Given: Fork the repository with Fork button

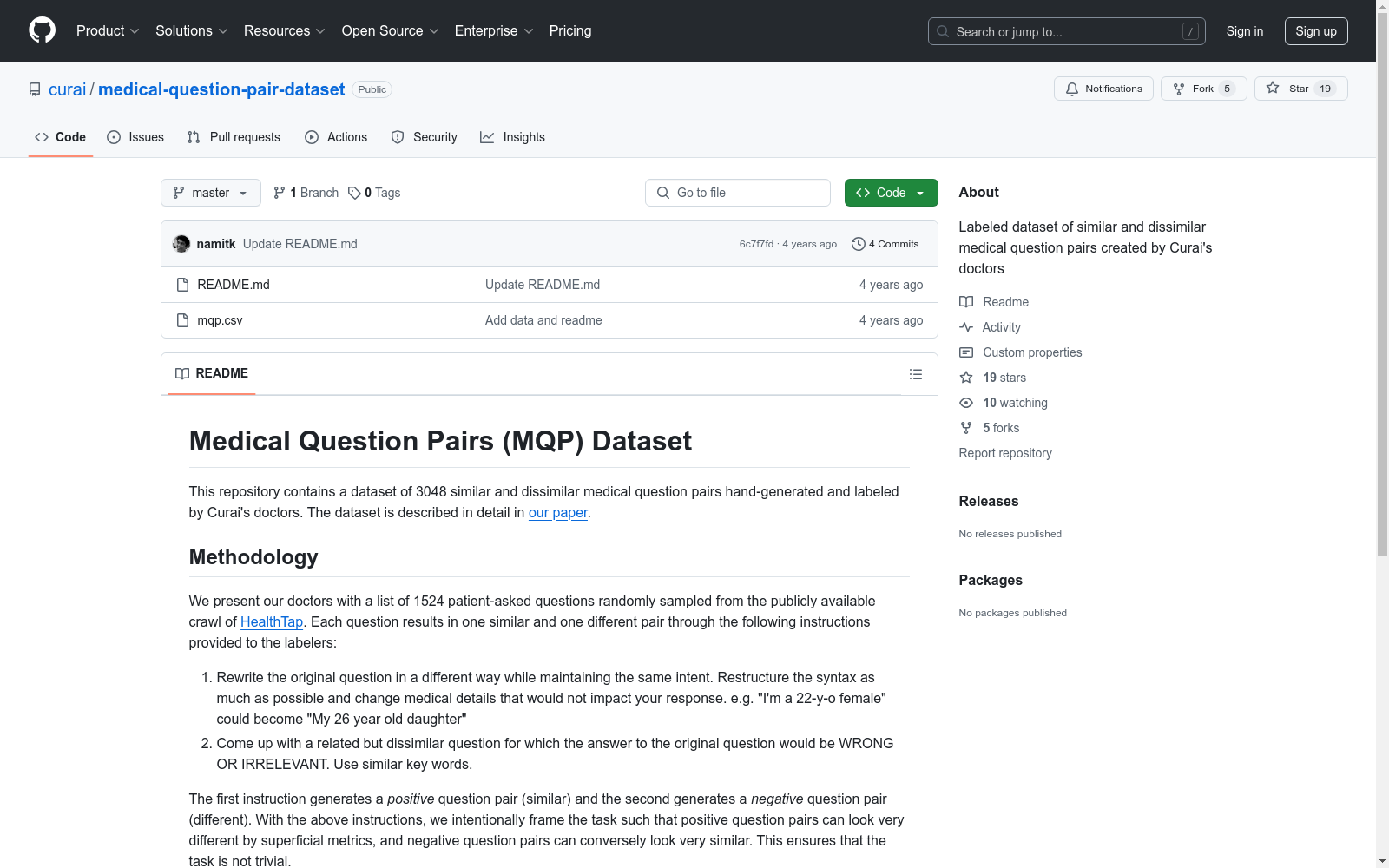Looking at the screenshot, I should coord(1204,89).
